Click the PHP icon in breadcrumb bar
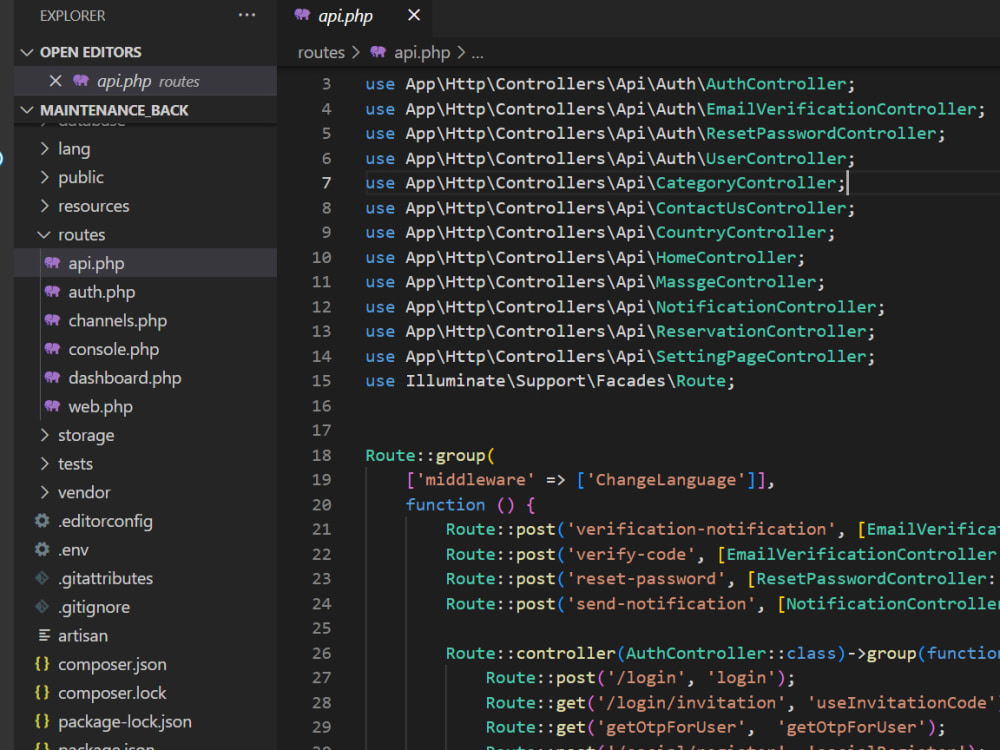The height and width of the screenshot is (750, 1000). tap(378, 52)
